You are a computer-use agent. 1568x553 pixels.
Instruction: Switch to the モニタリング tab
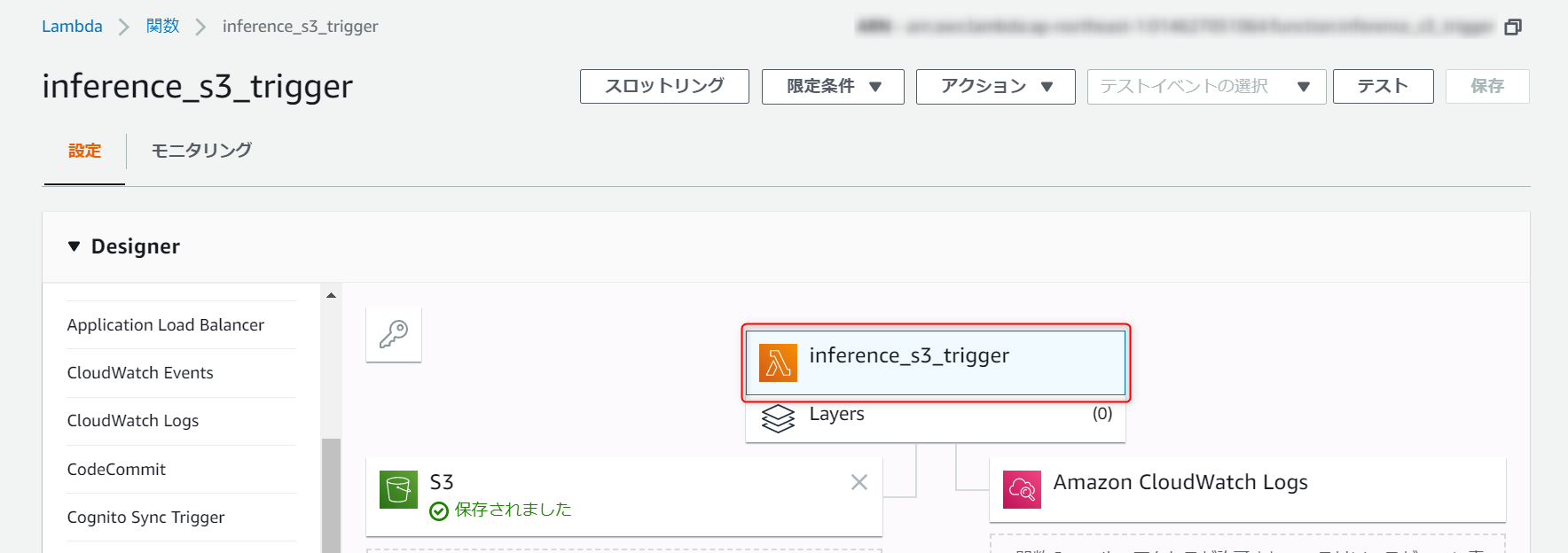[x=201, y=151]
